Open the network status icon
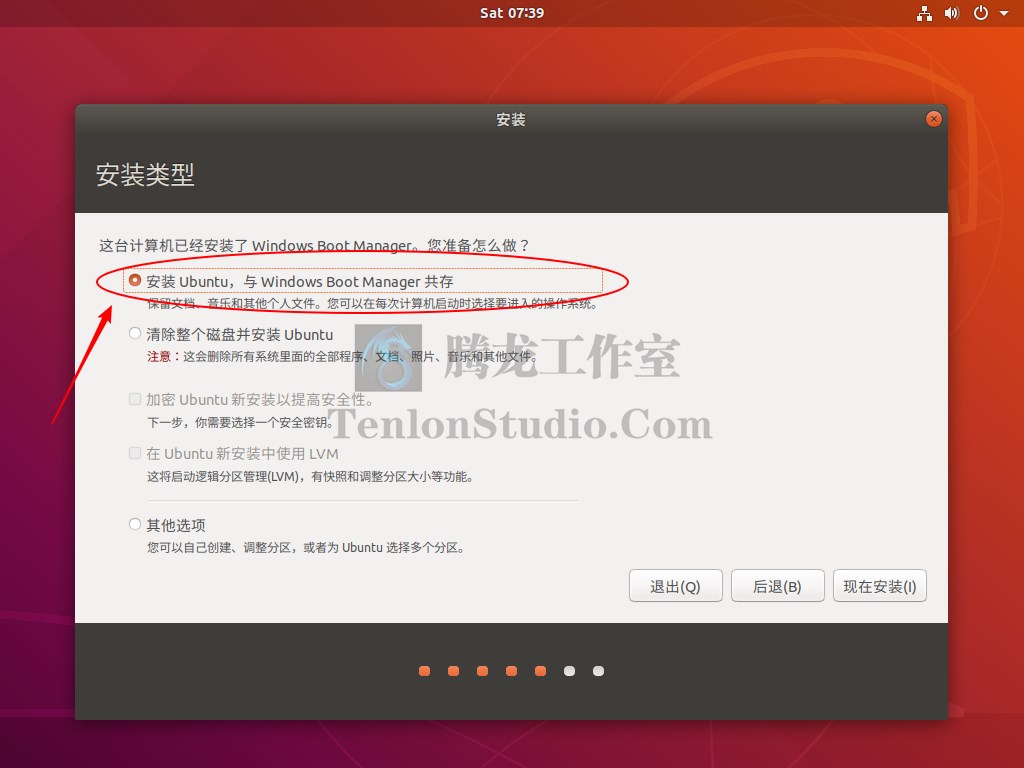1024x768 pixels. (x=924, y=13)
